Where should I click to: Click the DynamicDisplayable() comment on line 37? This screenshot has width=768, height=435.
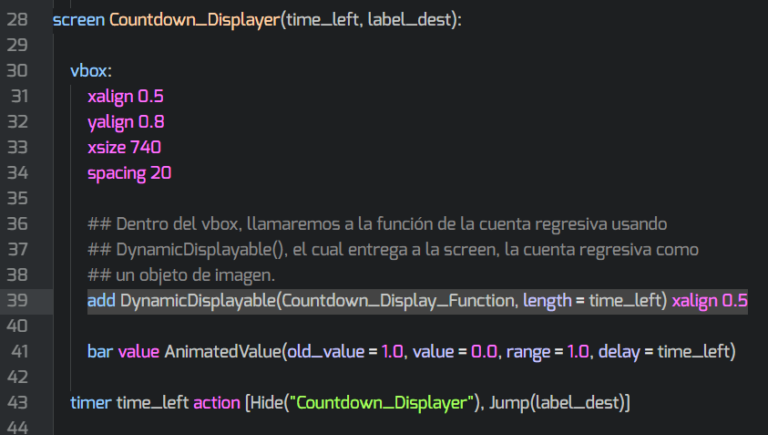[392, 249]
